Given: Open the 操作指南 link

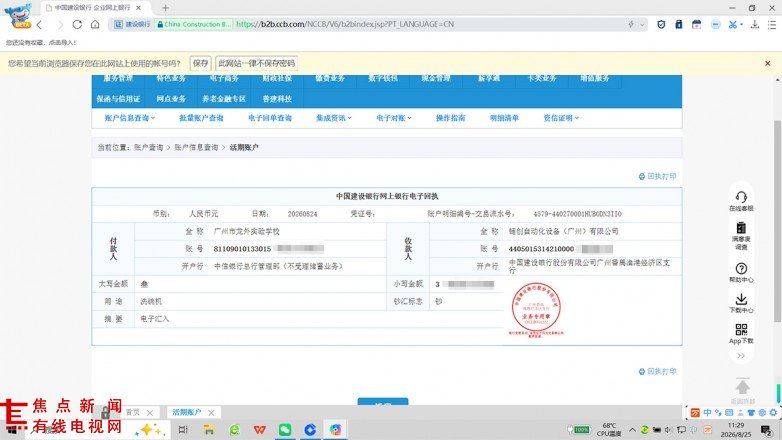Looking at the screenshot, I should [x=450, y=118].
